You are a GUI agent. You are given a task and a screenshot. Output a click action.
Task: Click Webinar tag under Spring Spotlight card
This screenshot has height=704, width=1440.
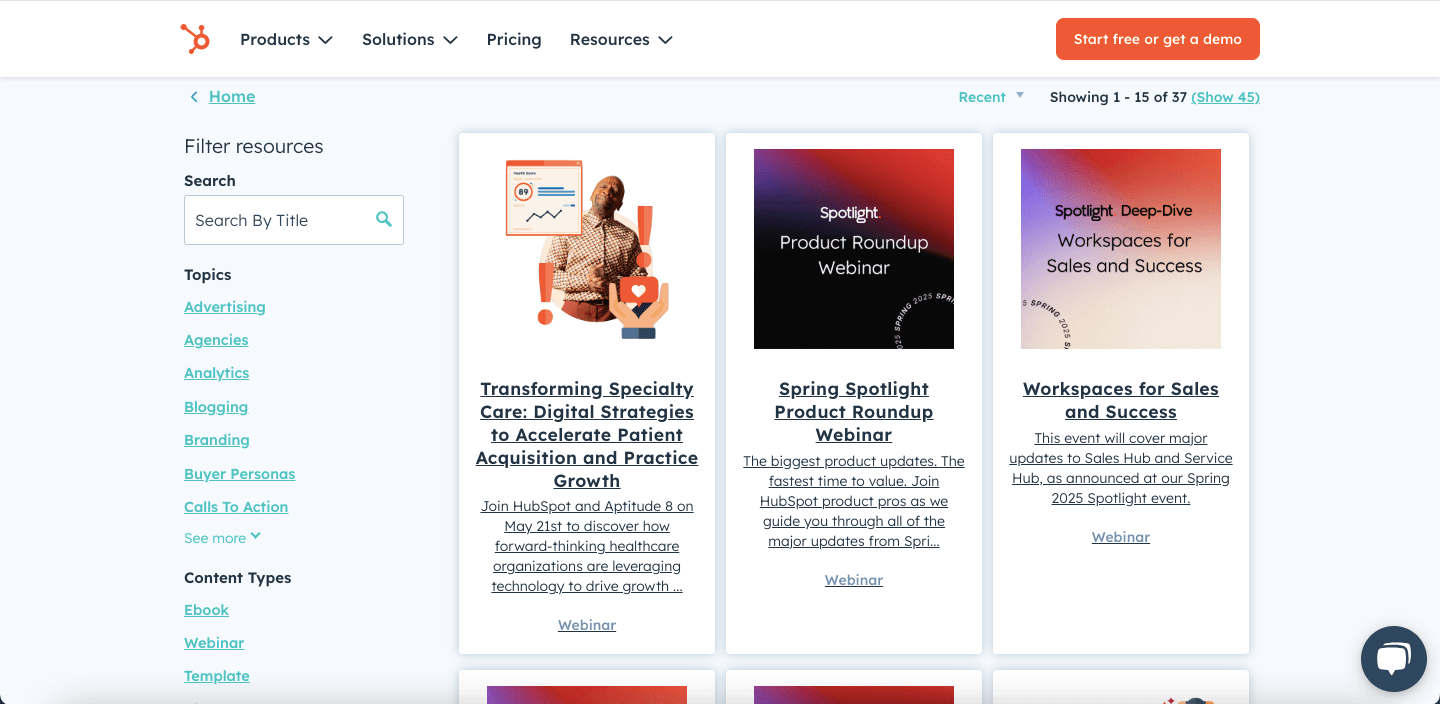pyautogui.click(x=854, y=580)
